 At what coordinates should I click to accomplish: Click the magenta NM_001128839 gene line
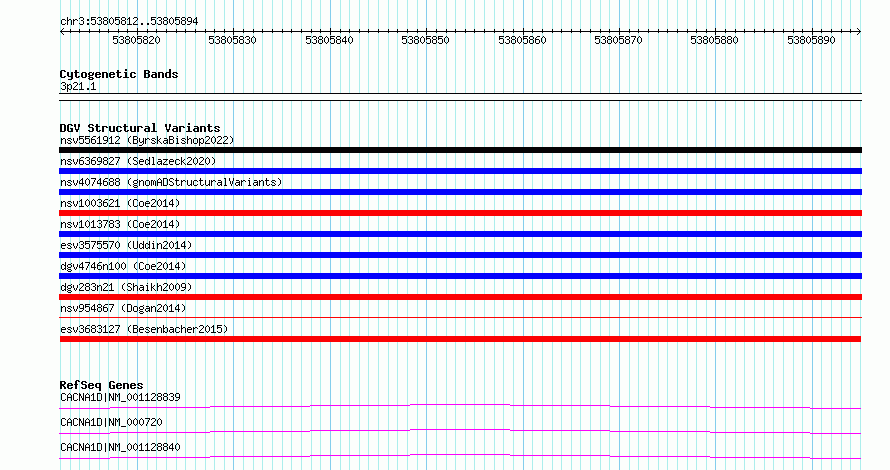click(x=460, y=406)
